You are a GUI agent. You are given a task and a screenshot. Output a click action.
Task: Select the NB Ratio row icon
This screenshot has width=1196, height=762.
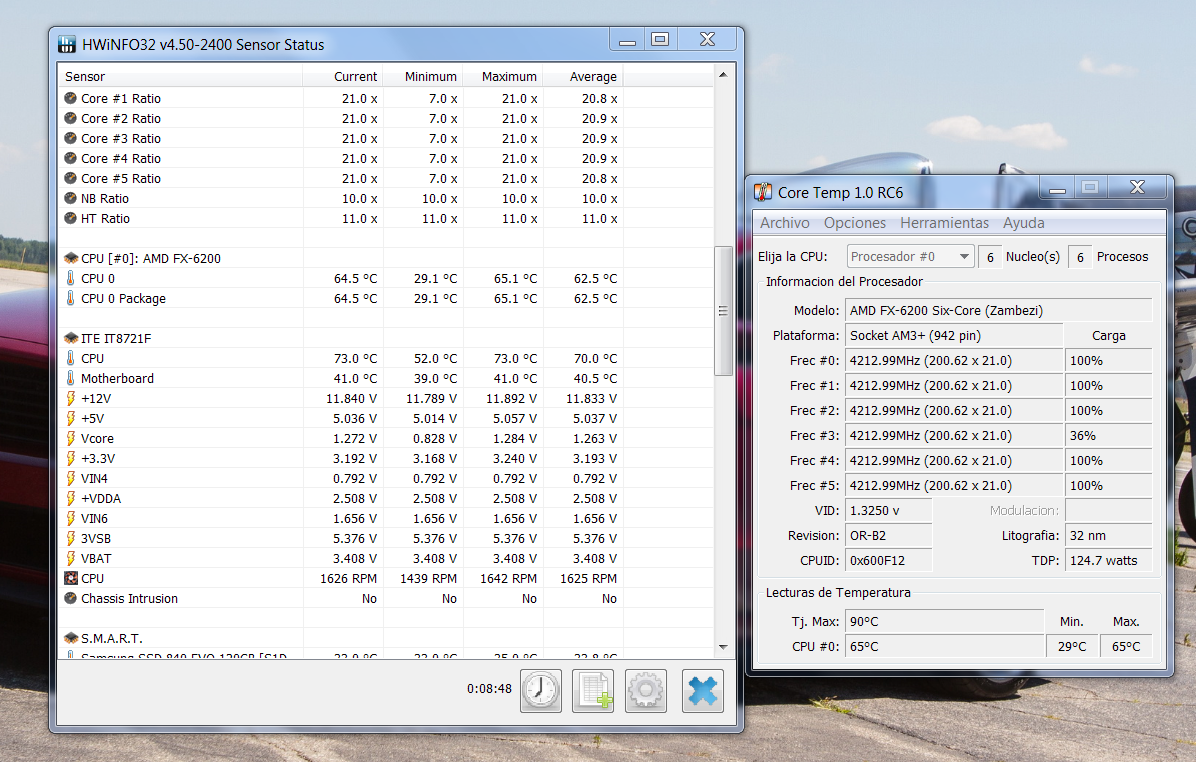(70, 198)
